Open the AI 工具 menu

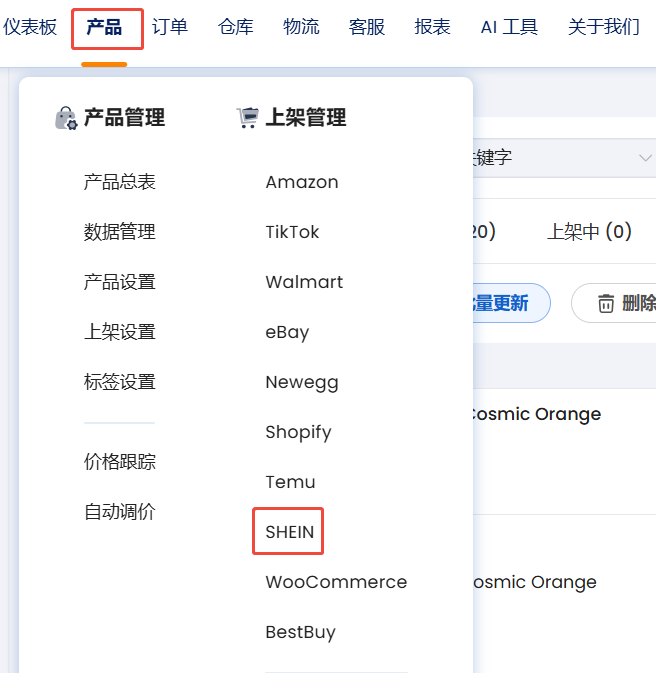click(x=509, y=27)
